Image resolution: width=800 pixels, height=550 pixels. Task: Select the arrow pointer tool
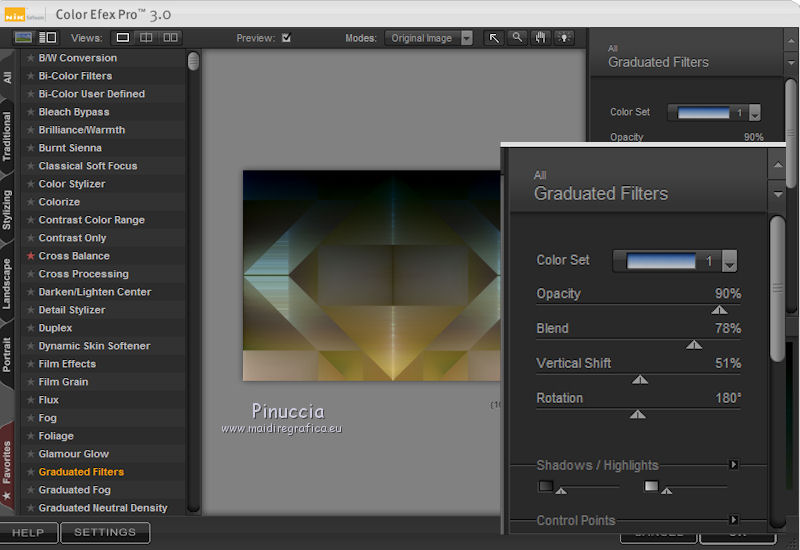[494, 38]
